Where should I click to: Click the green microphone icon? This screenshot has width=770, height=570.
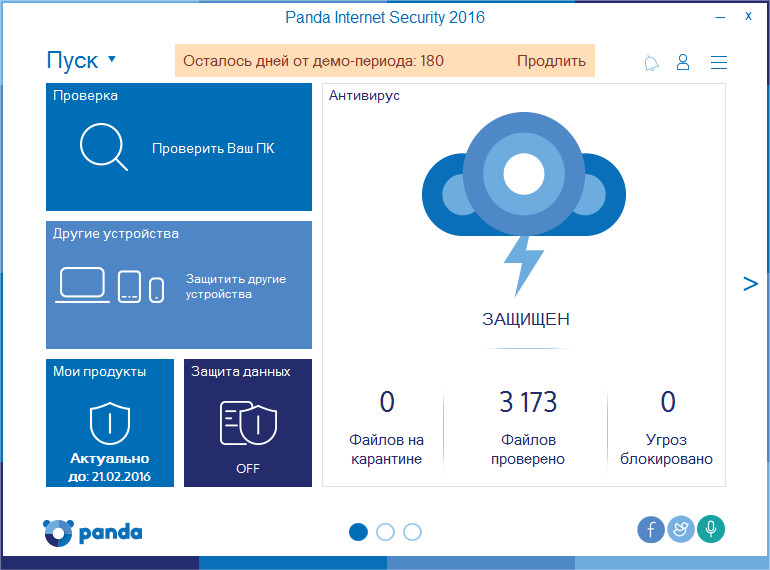[x=711, y=529]
